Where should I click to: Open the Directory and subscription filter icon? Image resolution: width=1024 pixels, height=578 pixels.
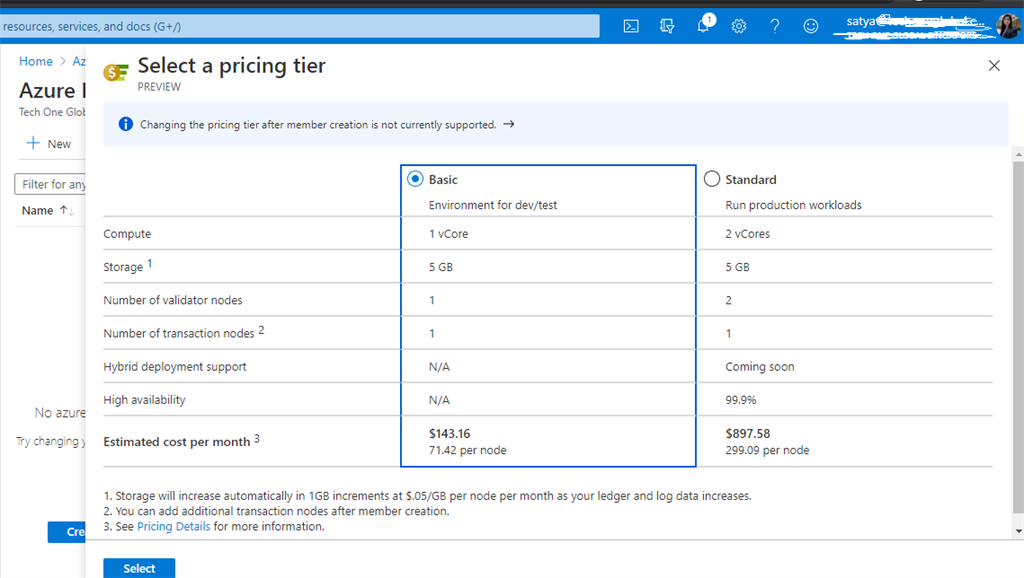tap(667, 26)
